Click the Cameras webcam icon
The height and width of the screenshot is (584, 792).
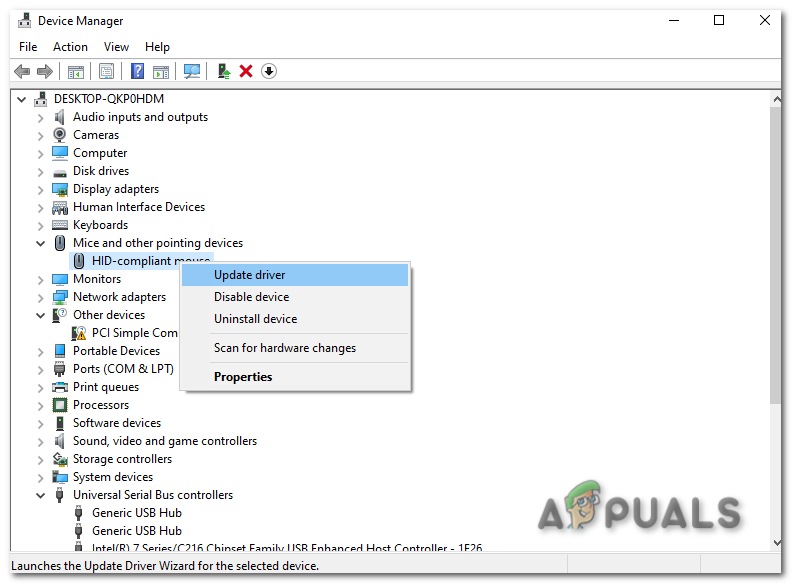[x=60, y=135]
